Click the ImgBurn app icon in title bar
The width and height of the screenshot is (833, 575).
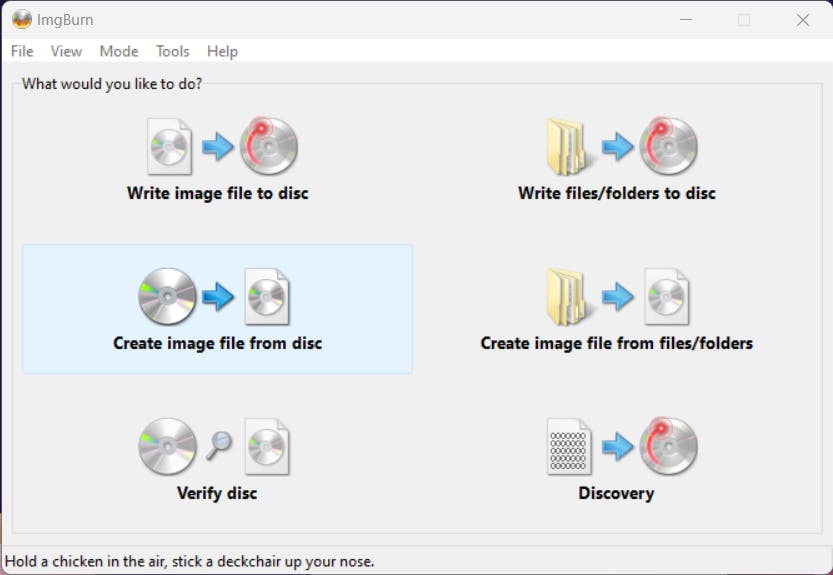pyautogui.click(x=22, y=20)
